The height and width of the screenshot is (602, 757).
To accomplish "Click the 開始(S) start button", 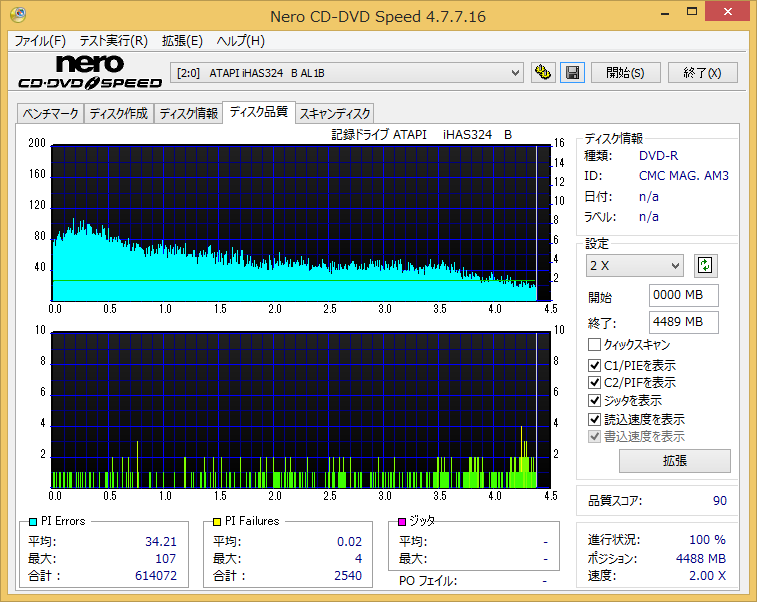I will coord(626,73).
